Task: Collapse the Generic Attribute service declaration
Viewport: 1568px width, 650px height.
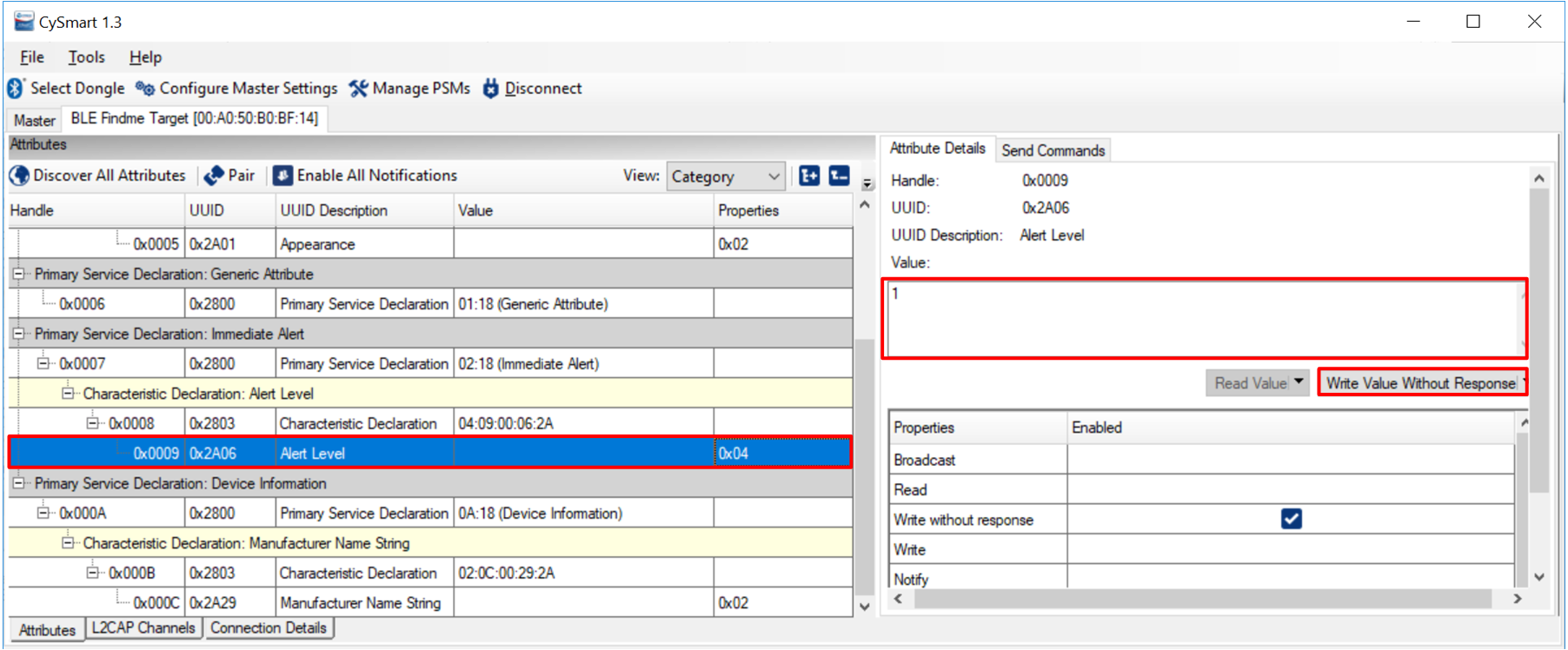Action: tap(18, 274)
